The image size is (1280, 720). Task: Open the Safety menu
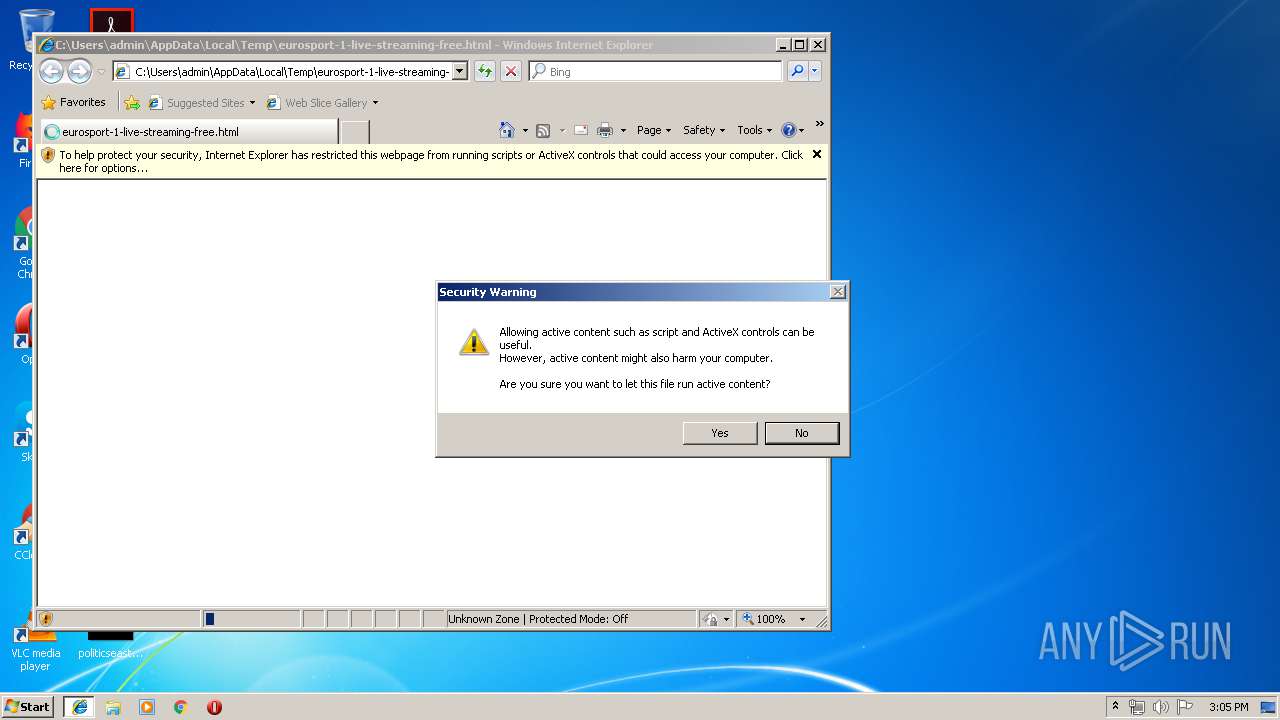(x=704, y=130)
